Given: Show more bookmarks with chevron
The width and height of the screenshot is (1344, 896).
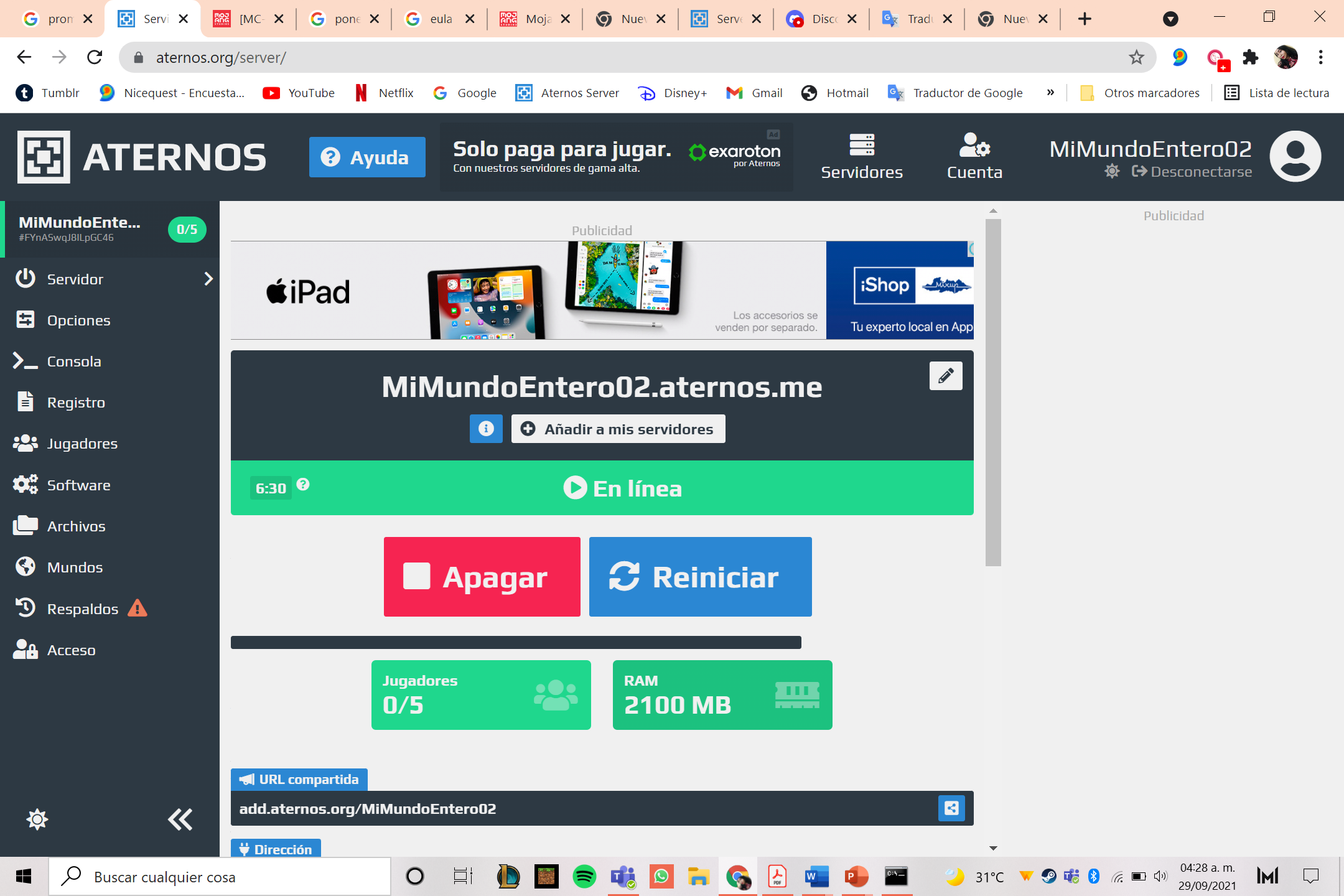Looking at the screenshot, I should coord(1050,92).
